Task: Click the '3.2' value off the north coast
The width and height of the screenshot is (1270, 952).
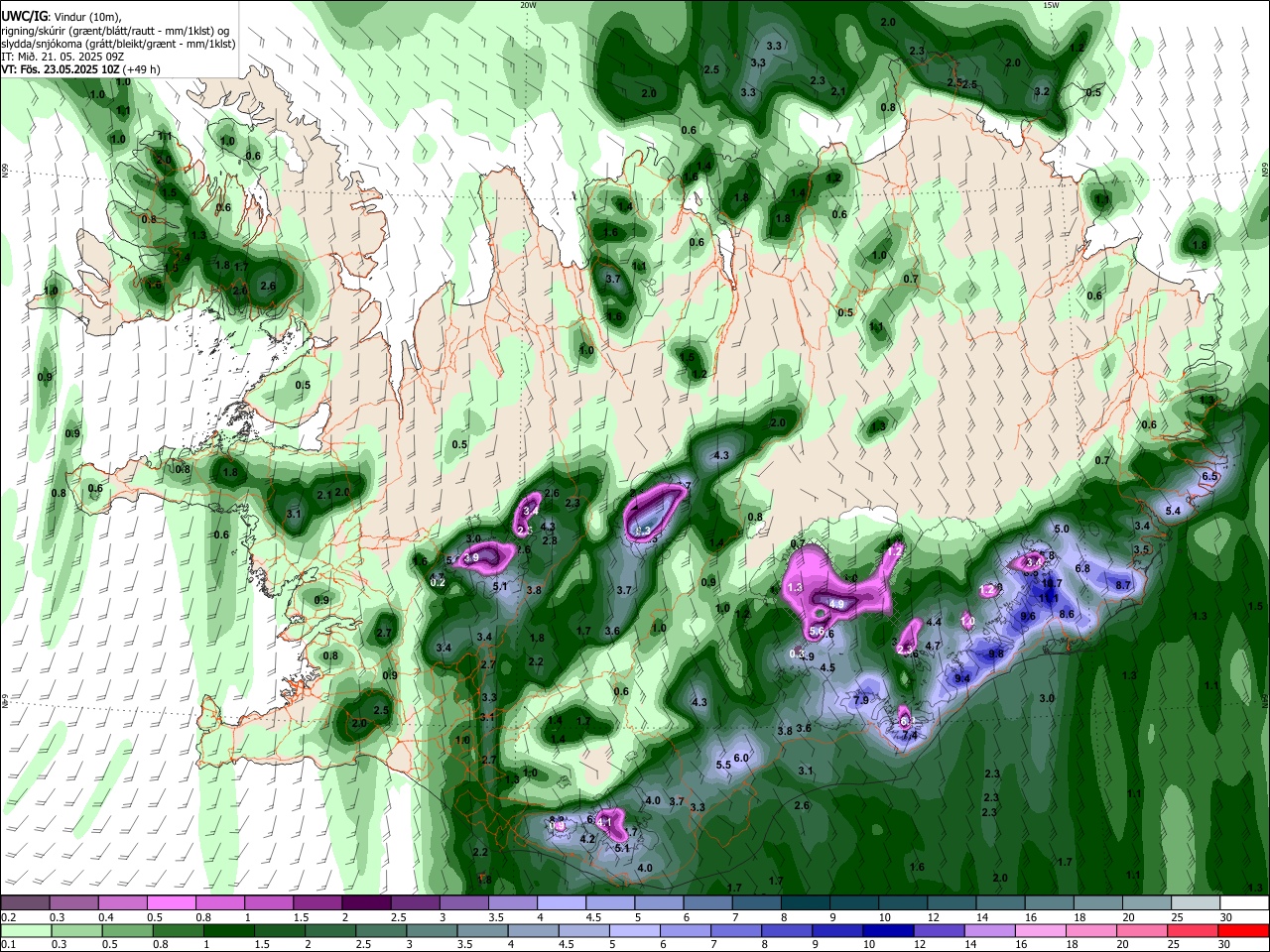Action: [1042, 91]
